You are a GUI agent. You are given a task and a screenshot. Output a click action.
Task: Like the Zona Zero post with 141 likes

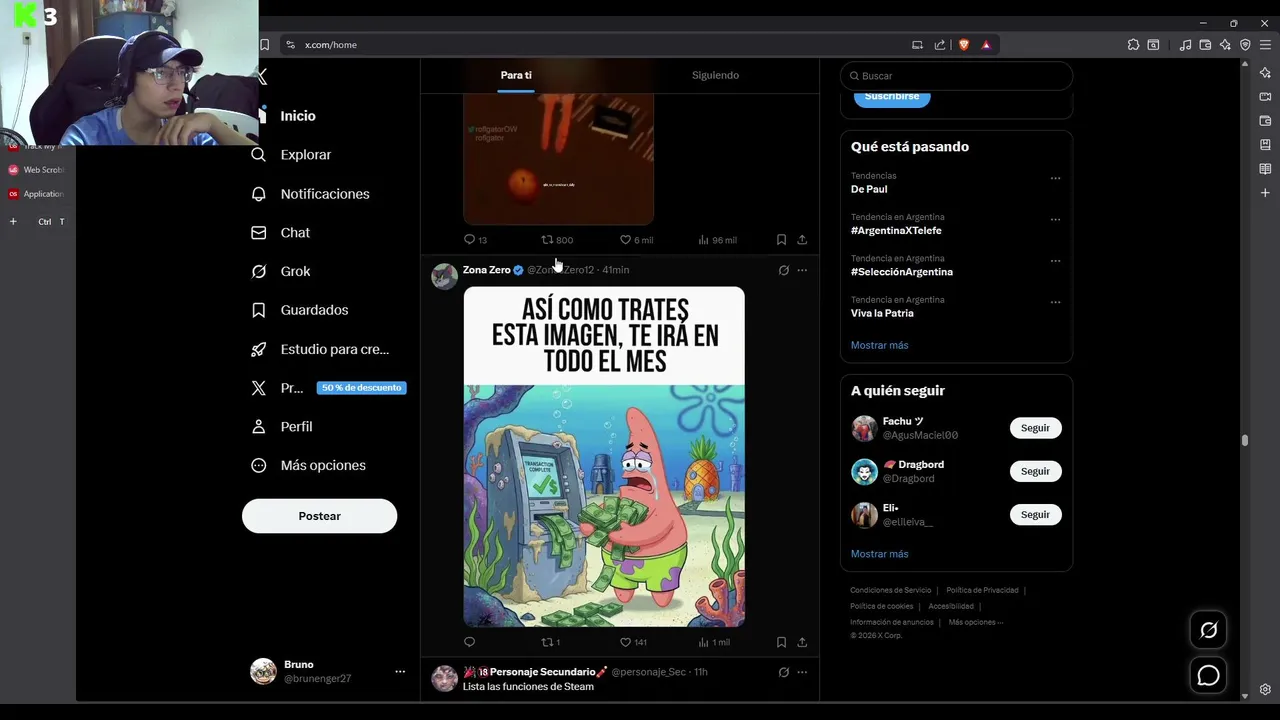pyautogui.click(x=633, y=642)
